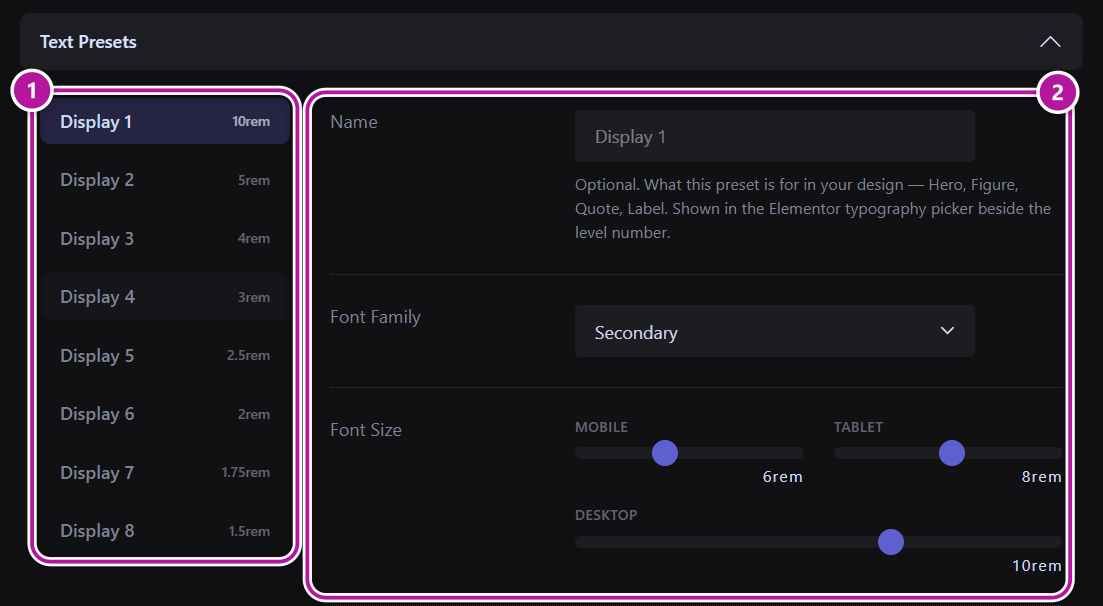Select the Display 7 preset
Screen dimensions: 1103x606
(x=165, y=472)
